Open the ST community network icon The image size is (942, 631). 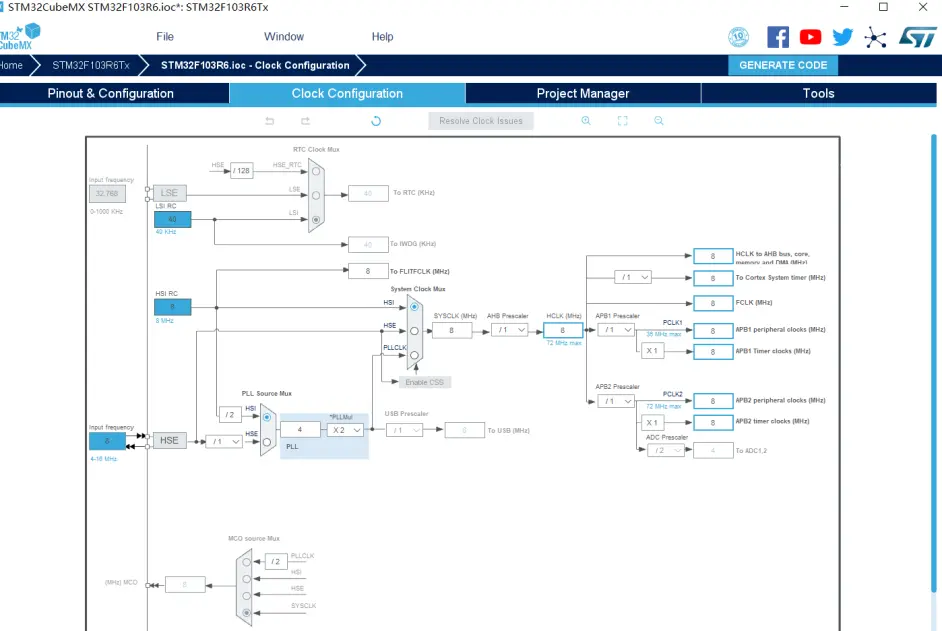pos(875,38)
